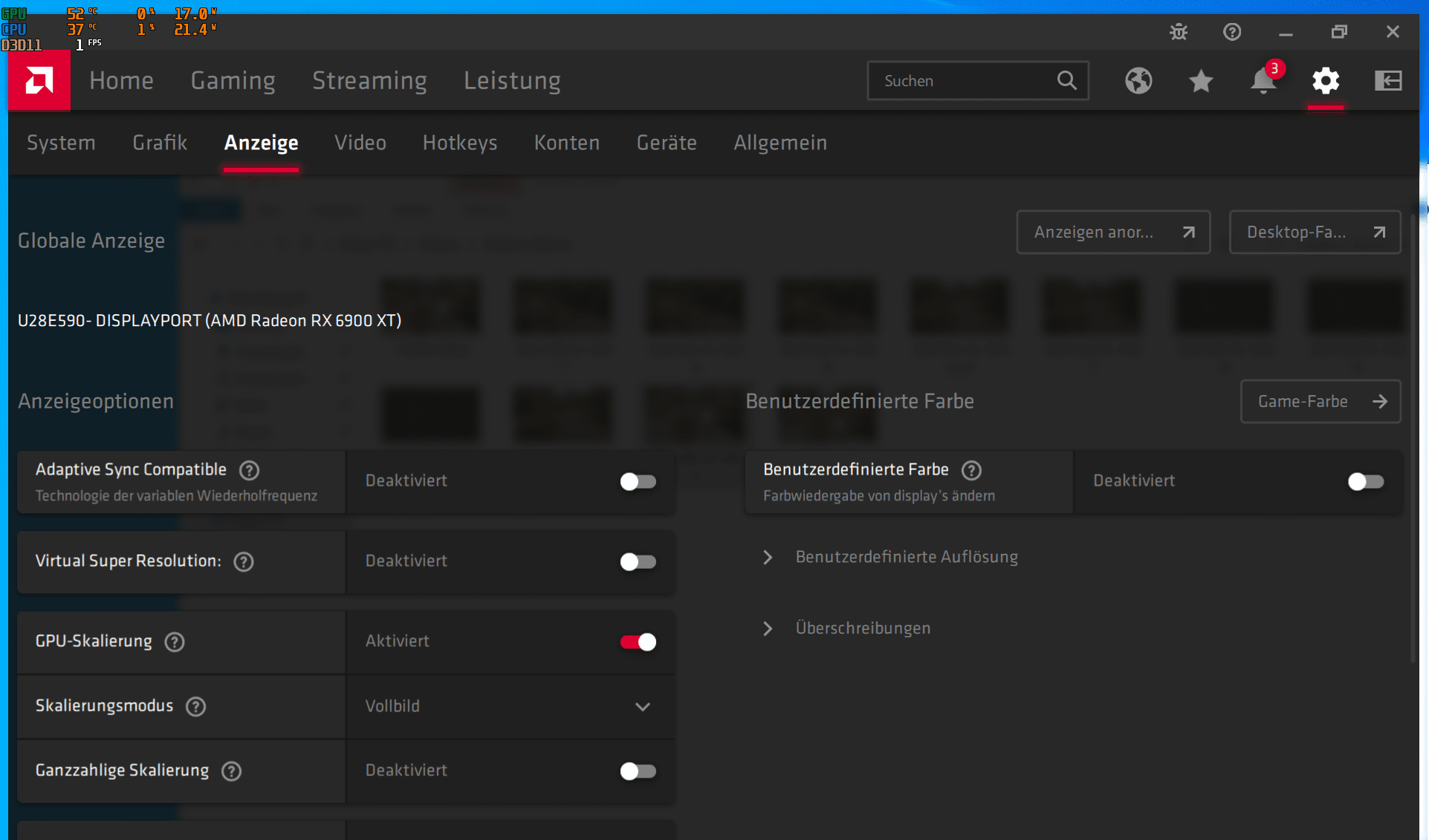Open notifications bell with 3 alerts
Viewport: 1429px width, 840px height.
(x=1263, y=79)
